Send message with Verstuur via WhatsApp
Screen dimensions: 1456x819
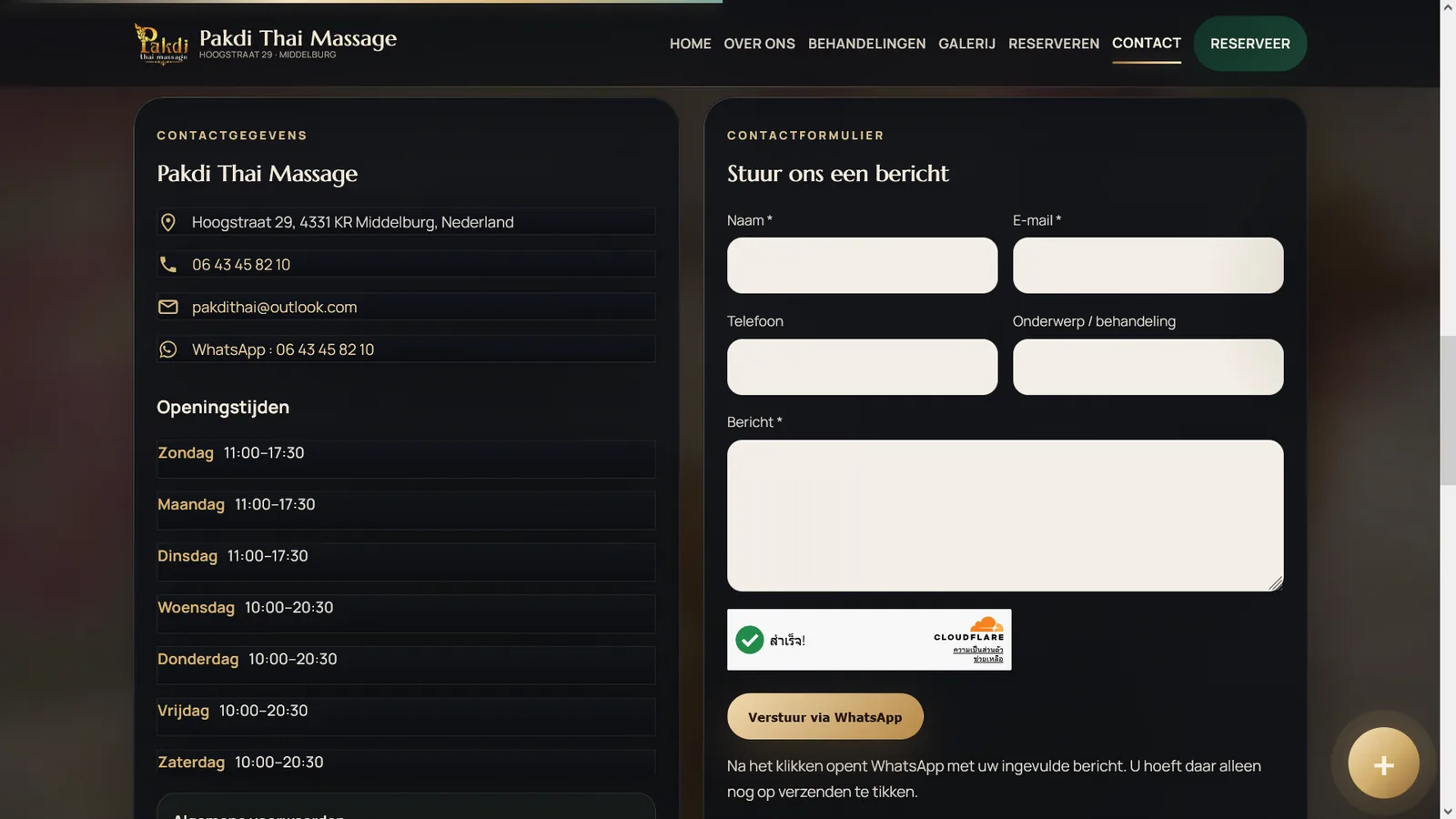point(824,717)
